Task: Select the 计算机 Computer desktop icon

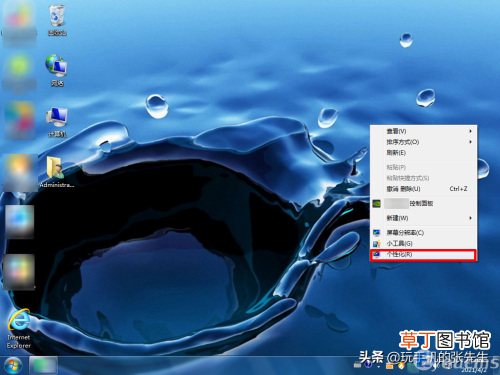Action: 57,122
